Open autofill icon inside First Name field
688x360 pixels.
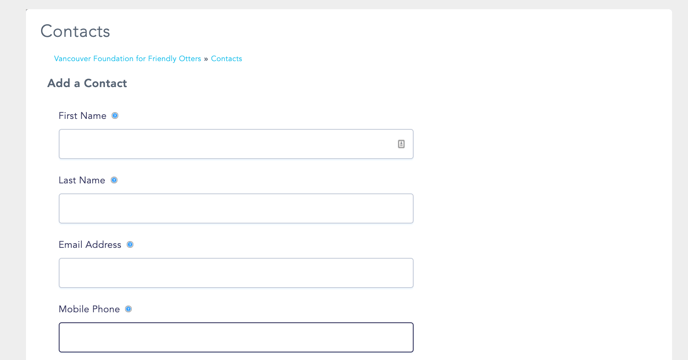(x=401, y=144)
